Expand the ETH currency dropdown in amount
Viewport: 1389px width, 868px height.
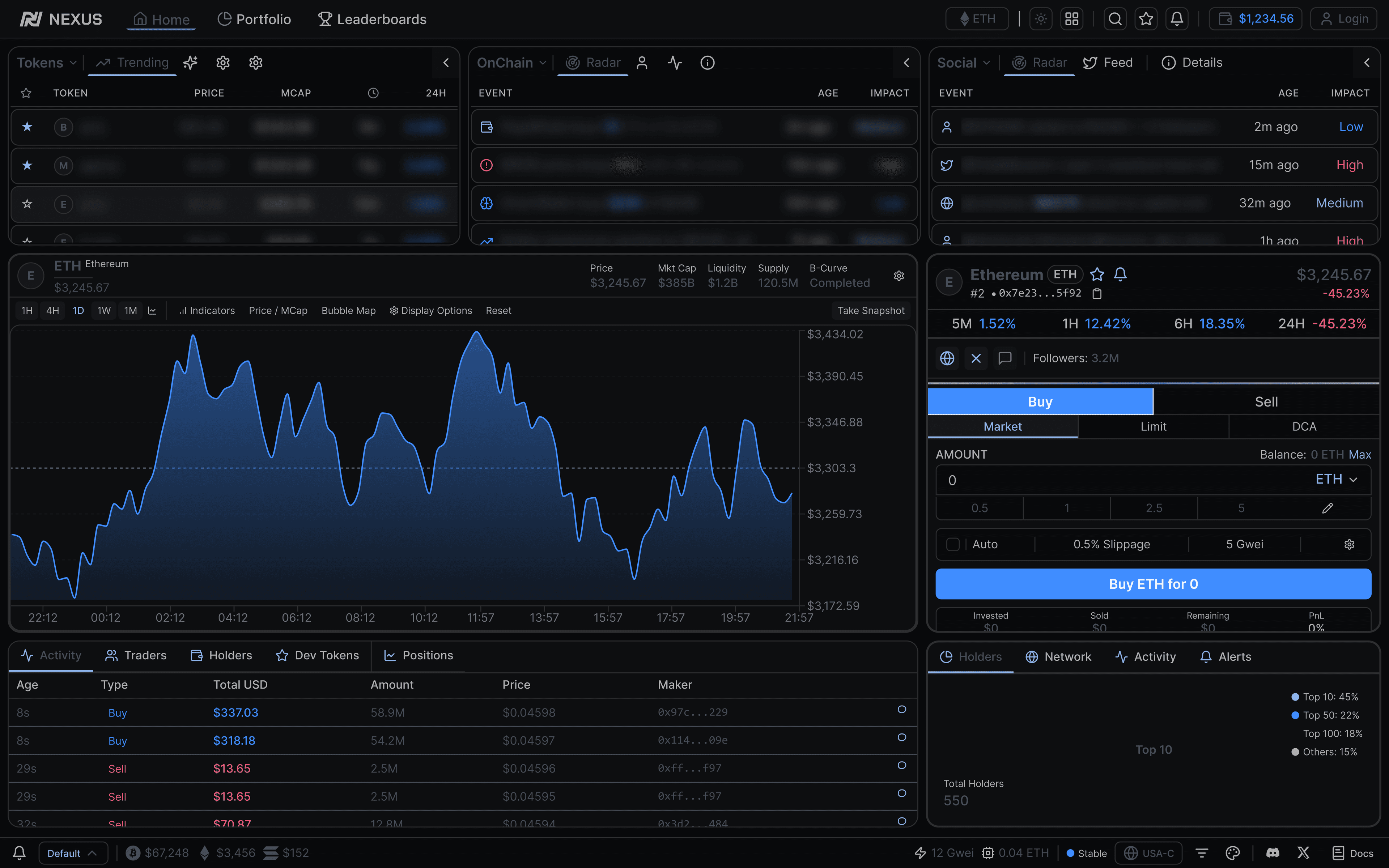click(x=1336, y=479)
